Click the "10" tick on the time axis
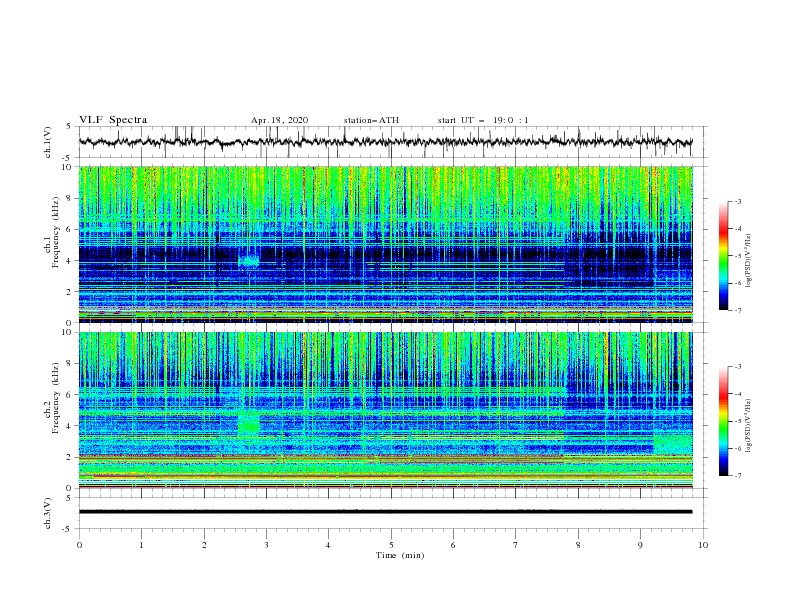 click(x=703, y=545)
